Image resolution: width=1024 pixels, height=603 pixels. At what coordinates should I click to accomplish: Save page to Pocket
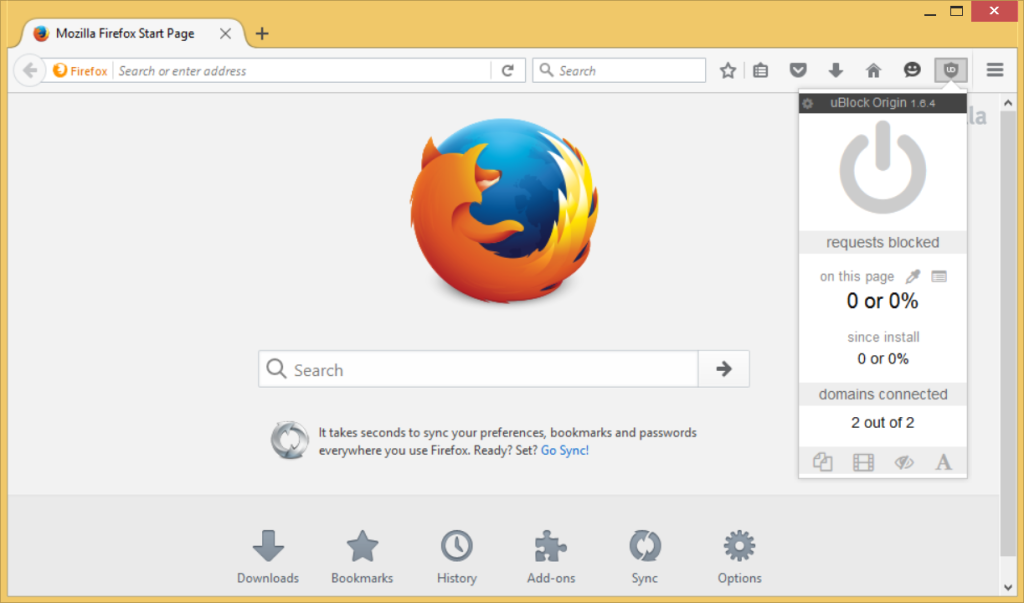point(798,70)
